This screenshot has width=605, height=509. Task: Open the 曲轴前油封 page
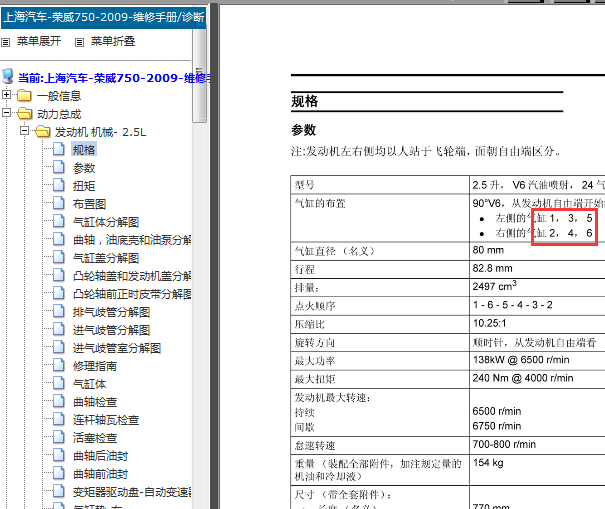(x=100, y=474)
